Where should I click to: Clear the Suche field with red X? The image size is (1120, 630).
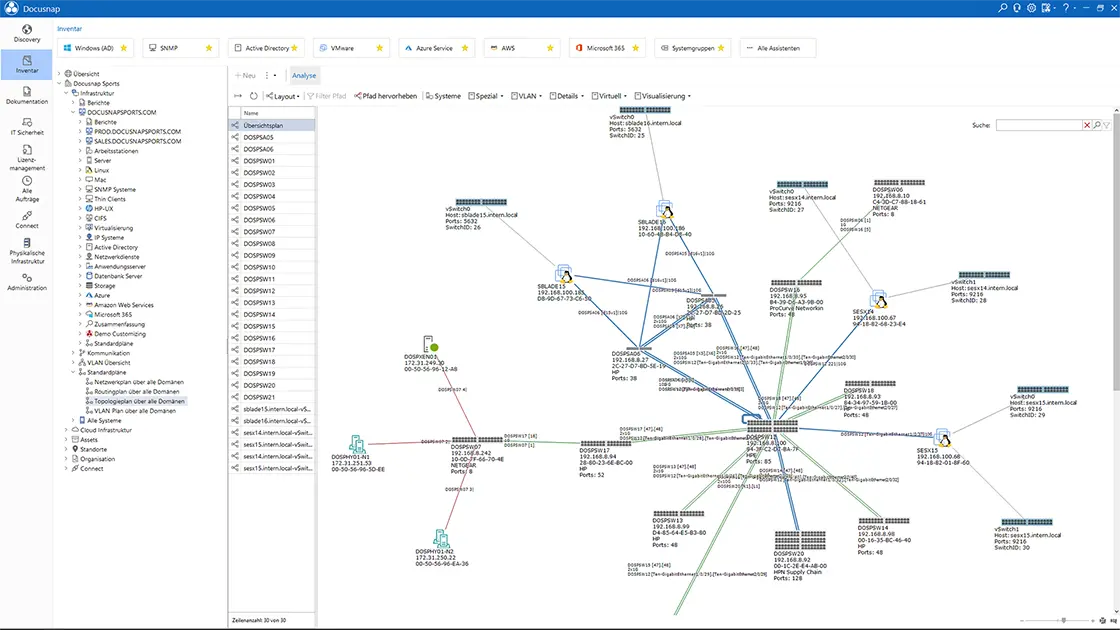pos(1087,125)
